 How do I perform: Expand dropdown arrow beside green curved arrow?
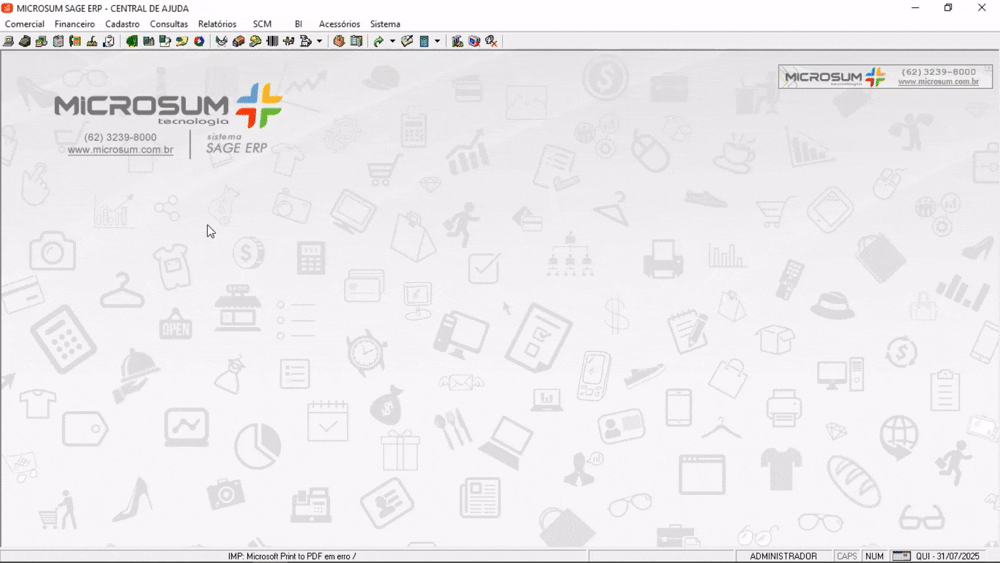[x=392, y=41]
